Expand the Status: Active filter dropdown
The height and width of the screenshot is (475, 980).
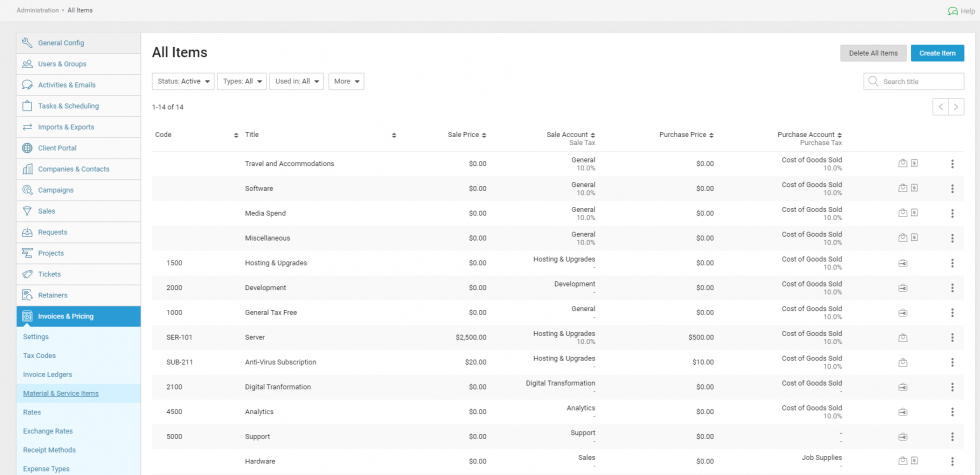click(x=182, y=81)
